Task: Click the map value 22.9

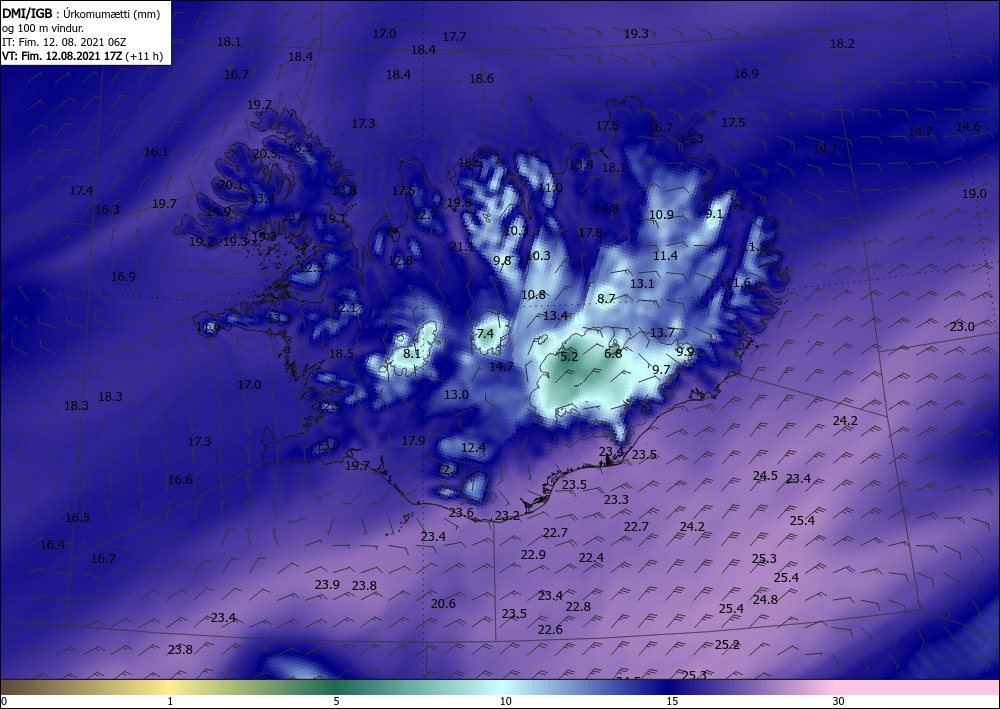Action: pos(533,555)
